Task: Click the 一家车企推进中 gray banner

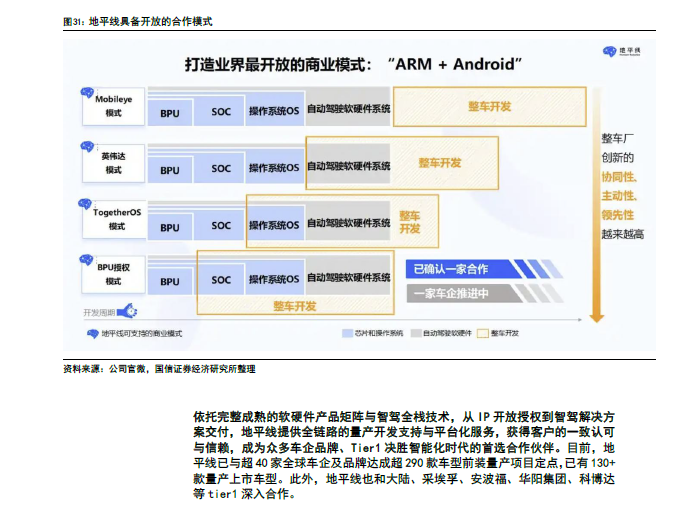Action: point(484,294)
